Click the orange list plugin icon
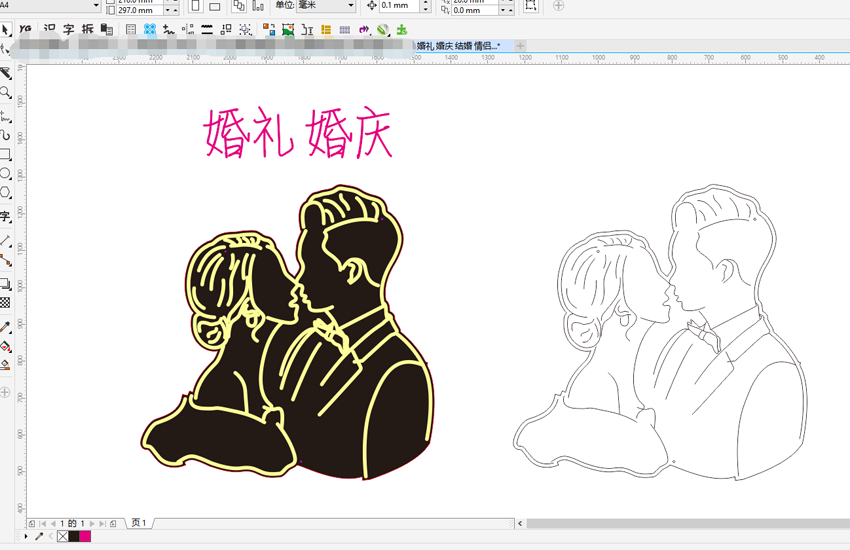The width and height of the screenshot is (850, 550). (326, 29)
